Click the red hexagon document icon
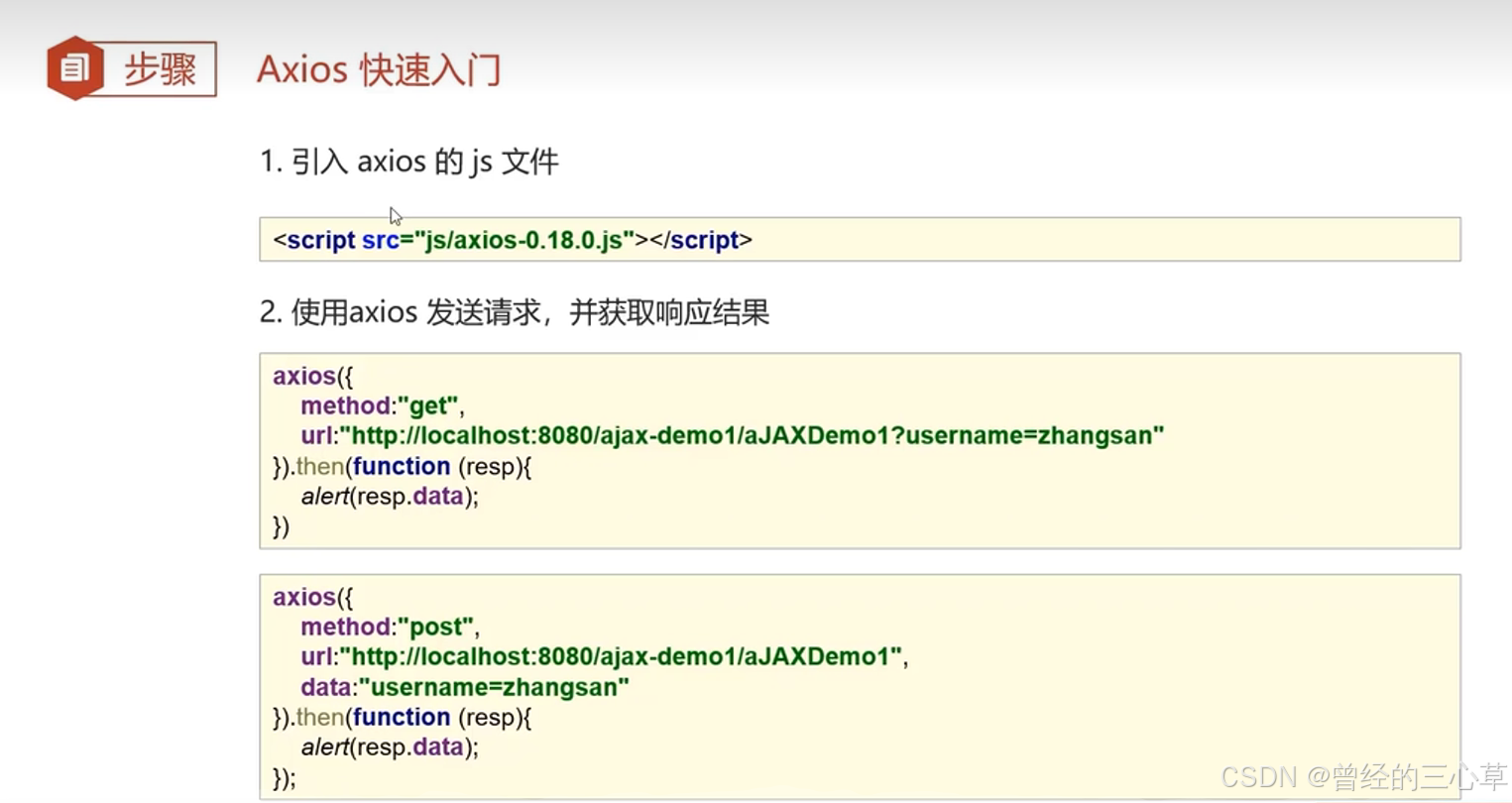Screen dimensions: 1512x803 click(x=74, y=68)
